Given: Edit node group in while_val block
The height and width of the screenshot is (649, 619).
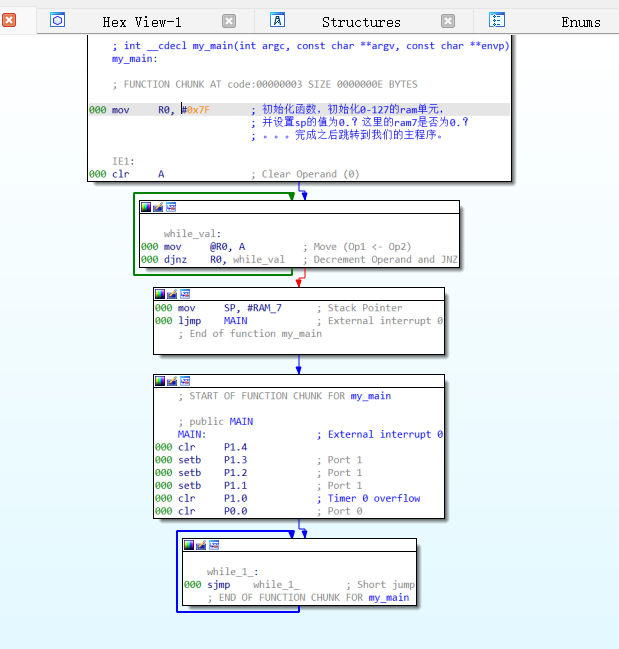Looking at the screenshot, I should [158, 207].
